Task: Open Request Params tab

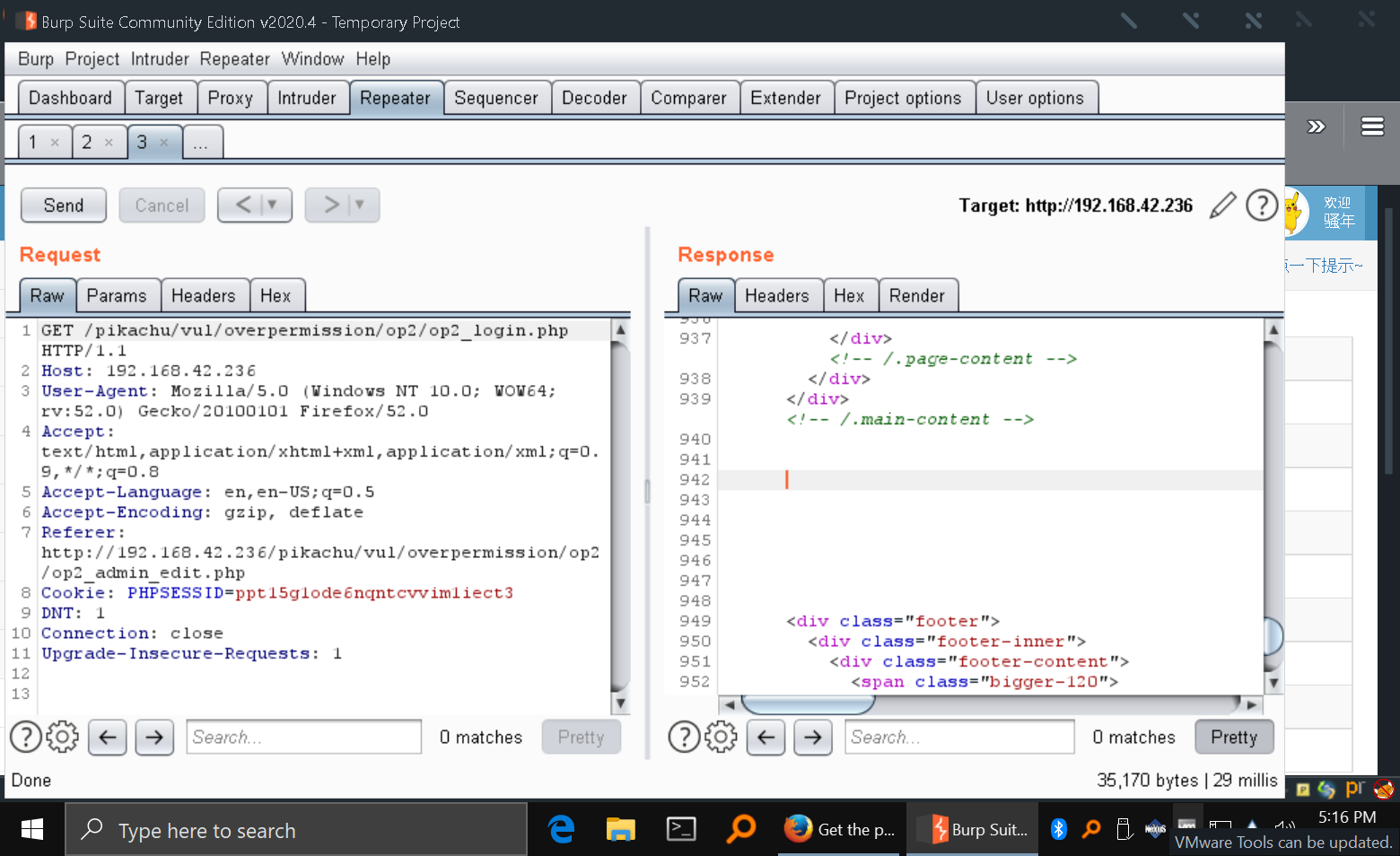Action: point(117,295)
